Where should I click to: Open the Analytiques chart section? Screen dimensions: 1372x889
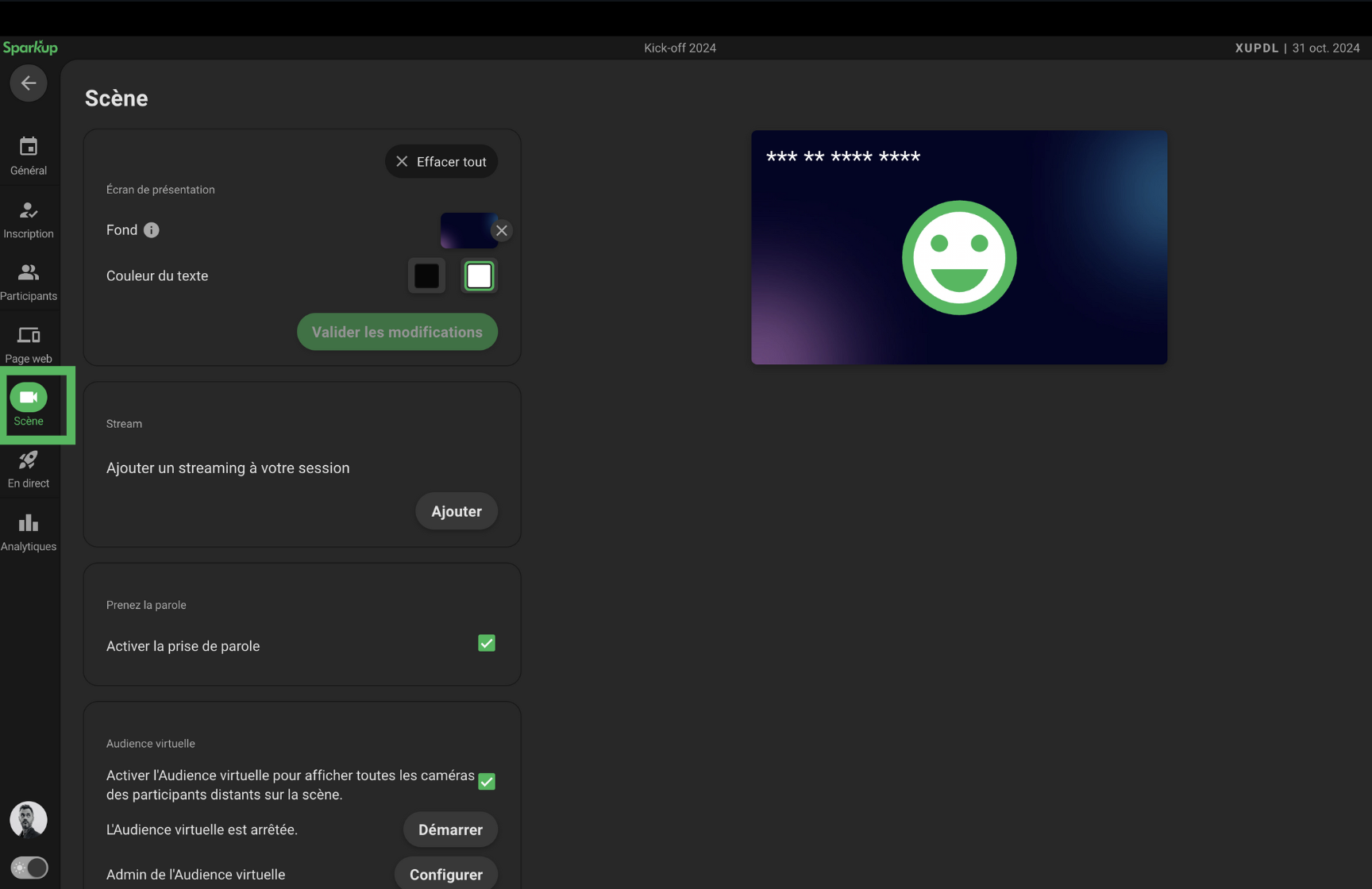click(29, 532)
